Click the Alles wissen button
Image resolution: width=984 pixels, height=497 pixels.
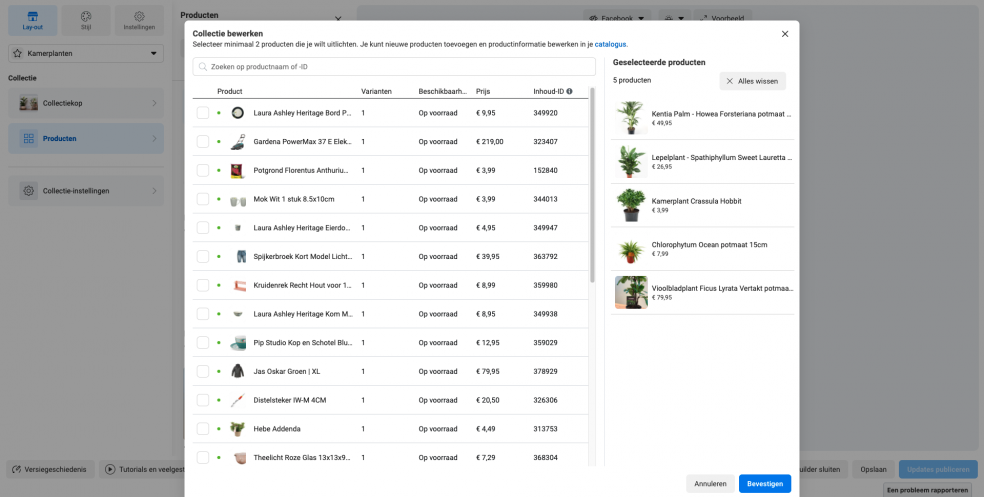click(x=752, y=81)
